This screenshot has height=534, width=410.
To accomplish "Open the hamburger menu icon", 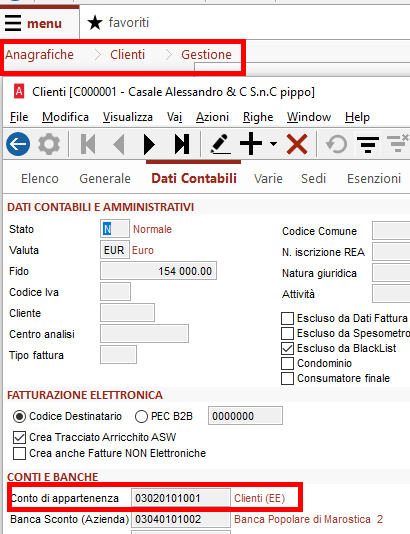I will click(13, 23).
